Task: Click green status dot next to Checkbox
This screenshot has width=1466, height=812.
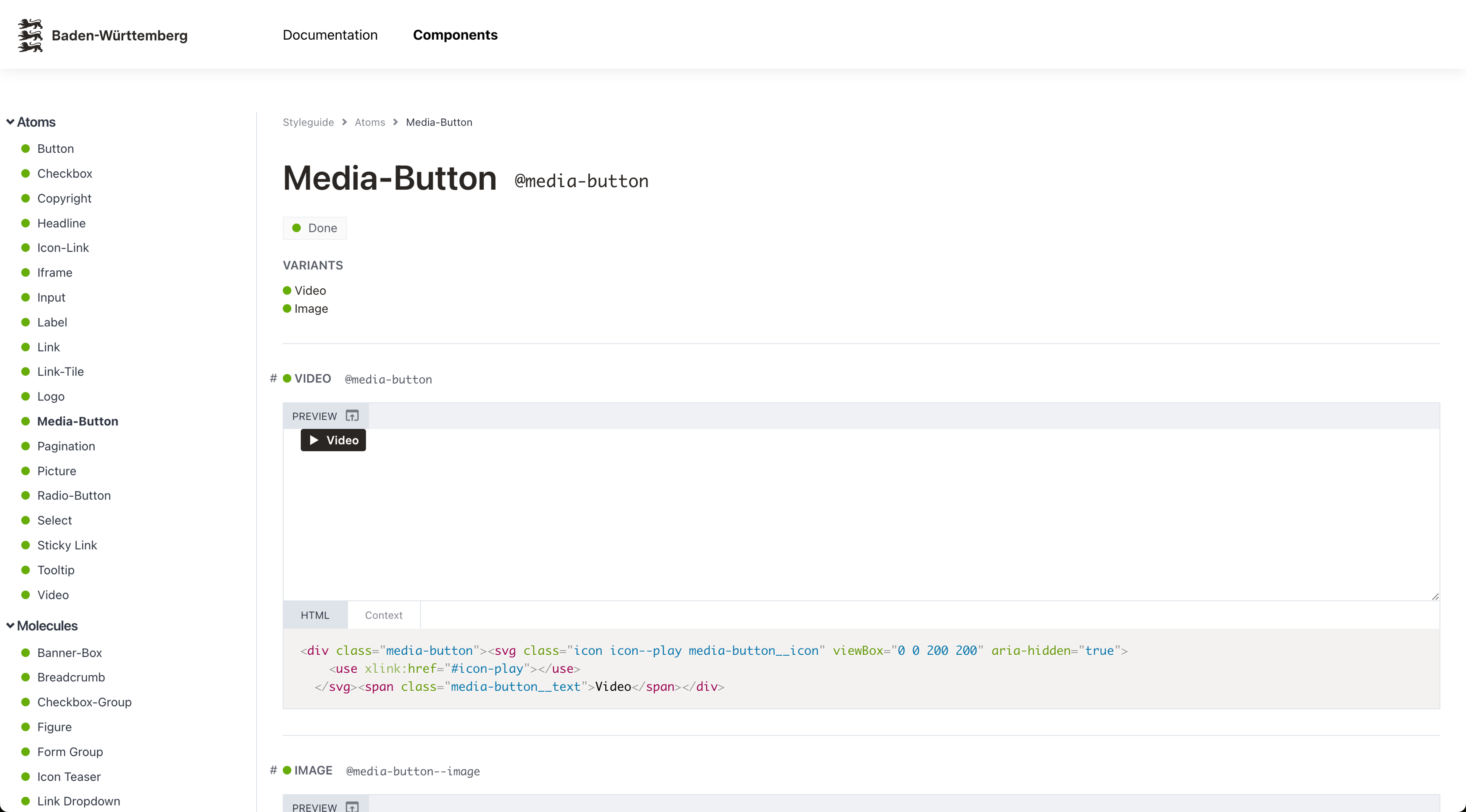Action: pyautogui.click(x=26, y=174)
